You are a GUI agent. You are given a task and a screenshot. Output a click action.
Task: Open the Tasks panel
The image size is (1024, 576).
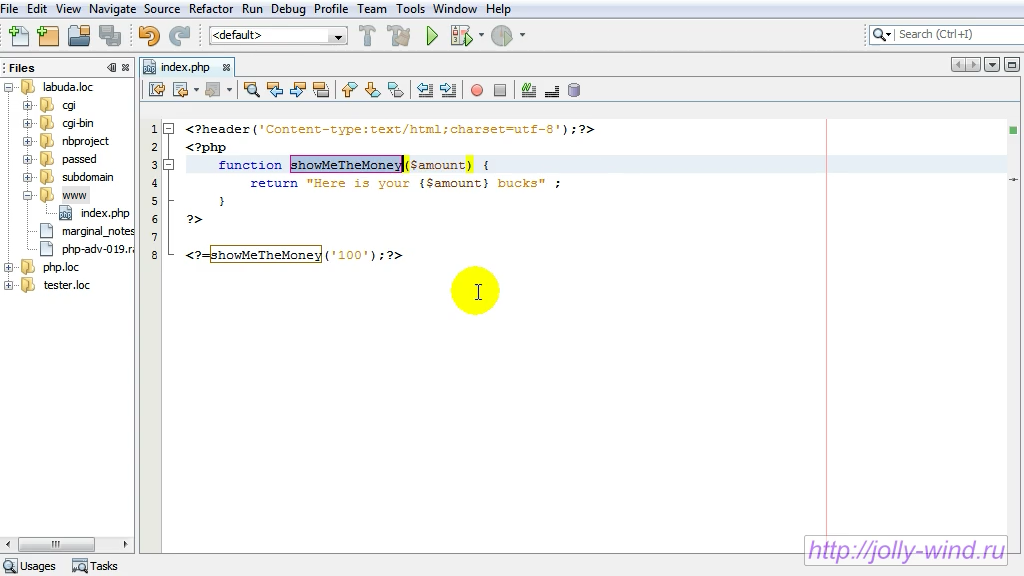[x=95, y=566]
